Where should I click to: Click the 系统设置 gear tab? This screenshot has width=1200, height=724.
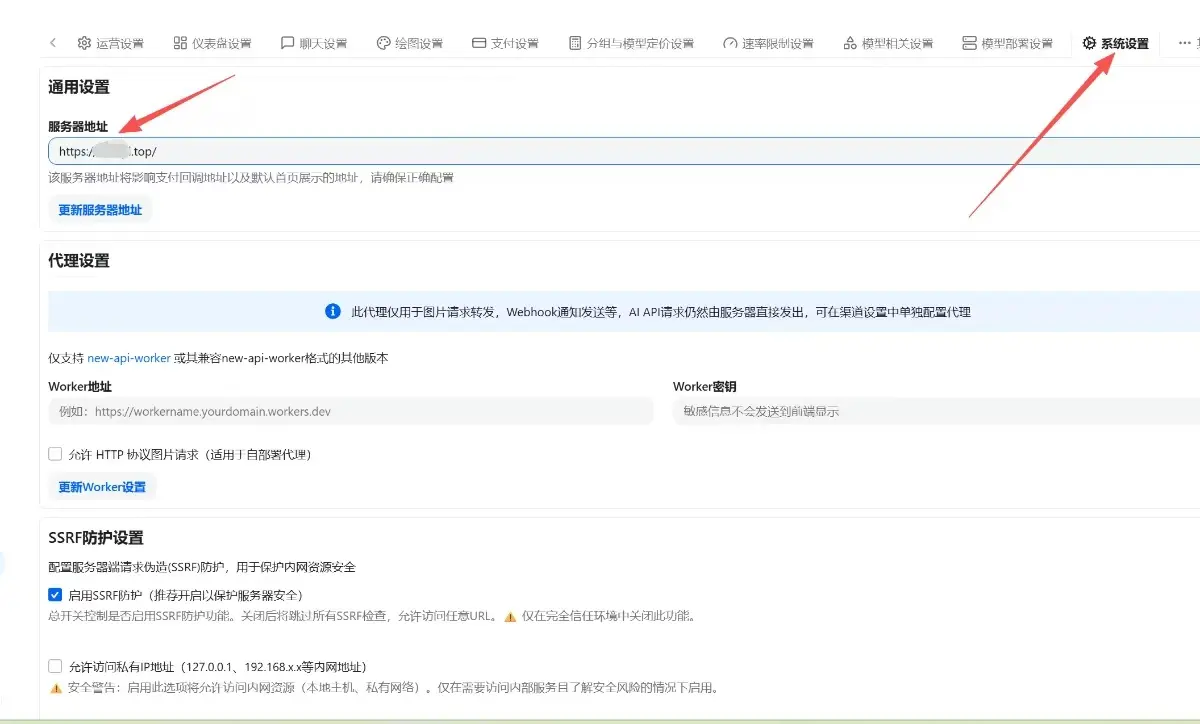(x=1115, y=44)
